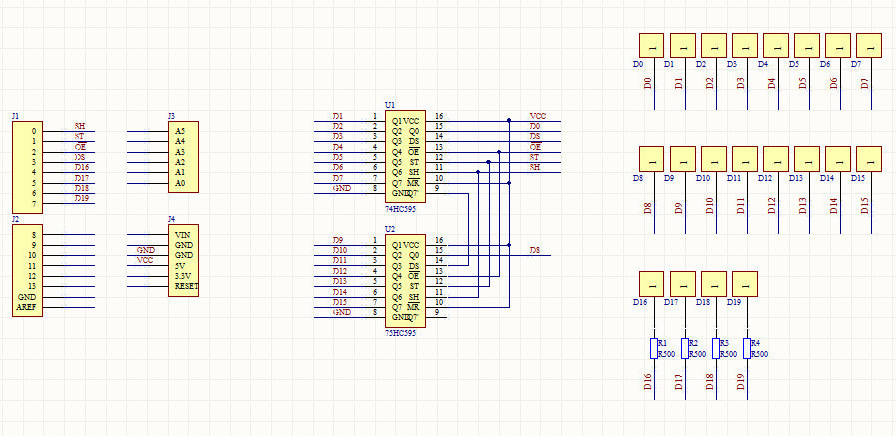Viewport: 896px width, 441px height.
Task: Click resistor R1 symbol
Action: click(x=651, y=347)
